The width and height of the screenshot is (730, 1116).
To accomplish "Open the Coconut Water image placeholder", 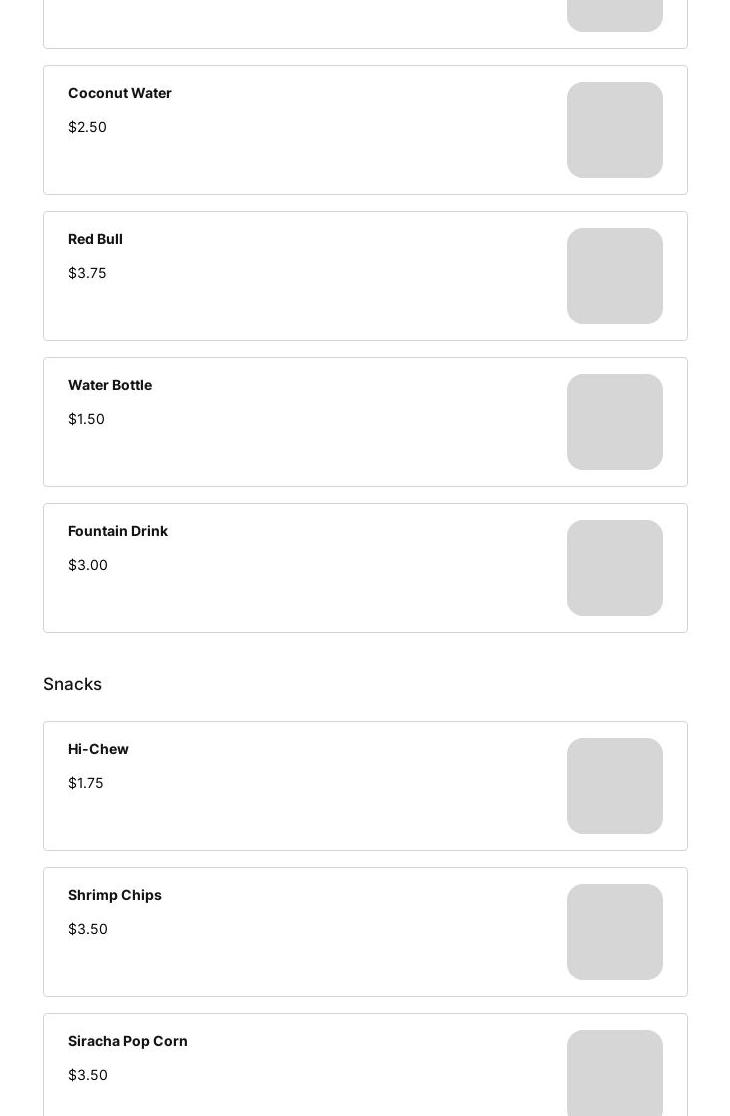I will pyautogui.click(x=614, y=130).
